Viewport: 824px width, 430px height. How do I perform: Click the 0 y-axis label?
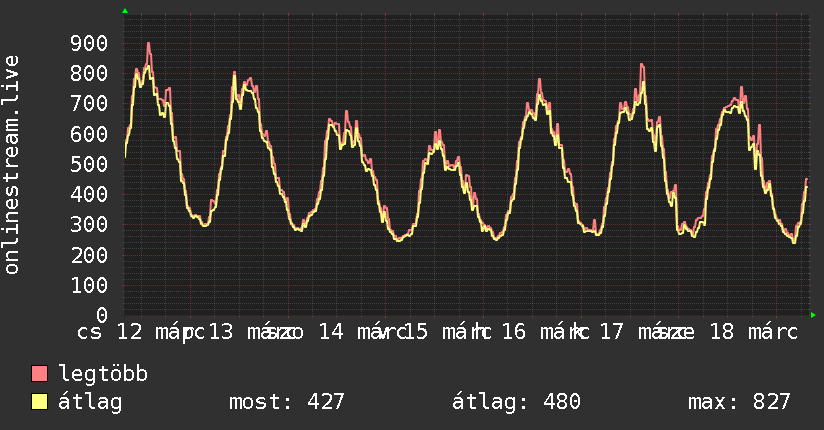[x=102, y=315]
